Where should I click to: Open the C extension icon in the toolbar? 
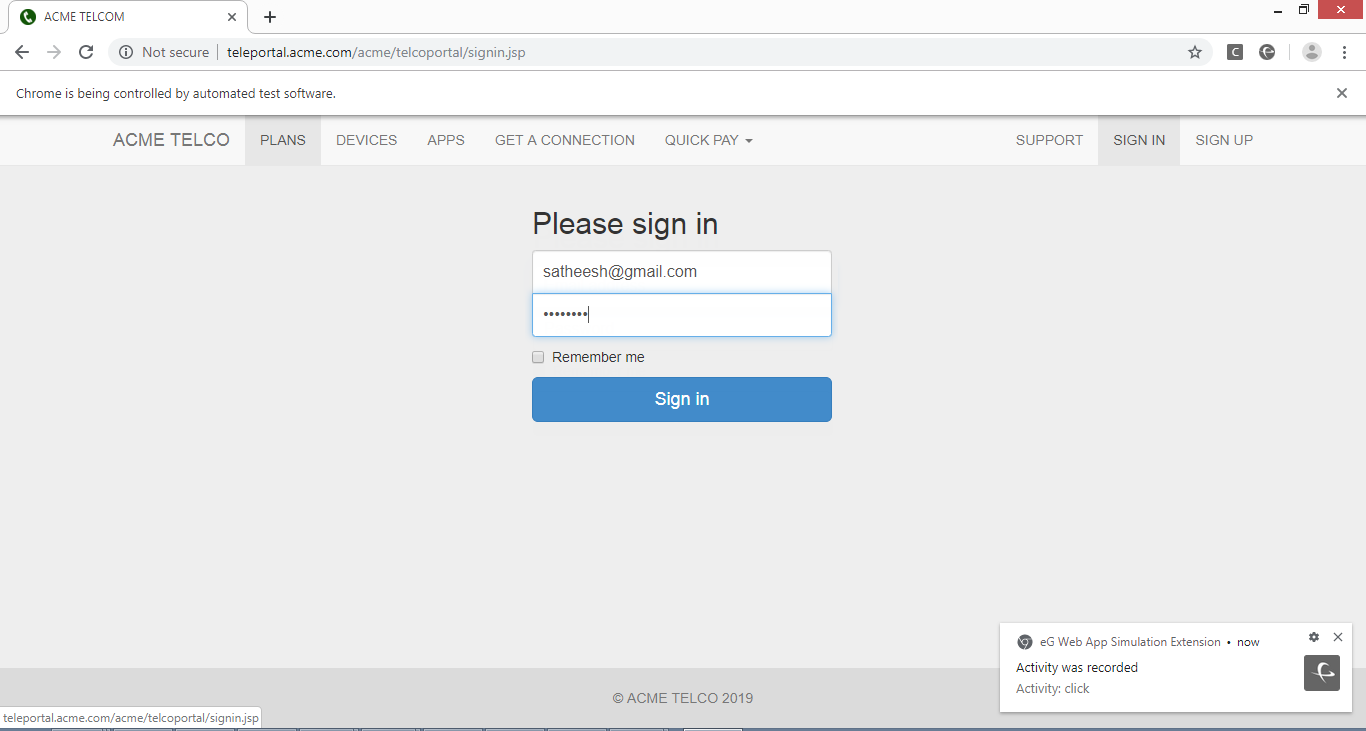1235,52
